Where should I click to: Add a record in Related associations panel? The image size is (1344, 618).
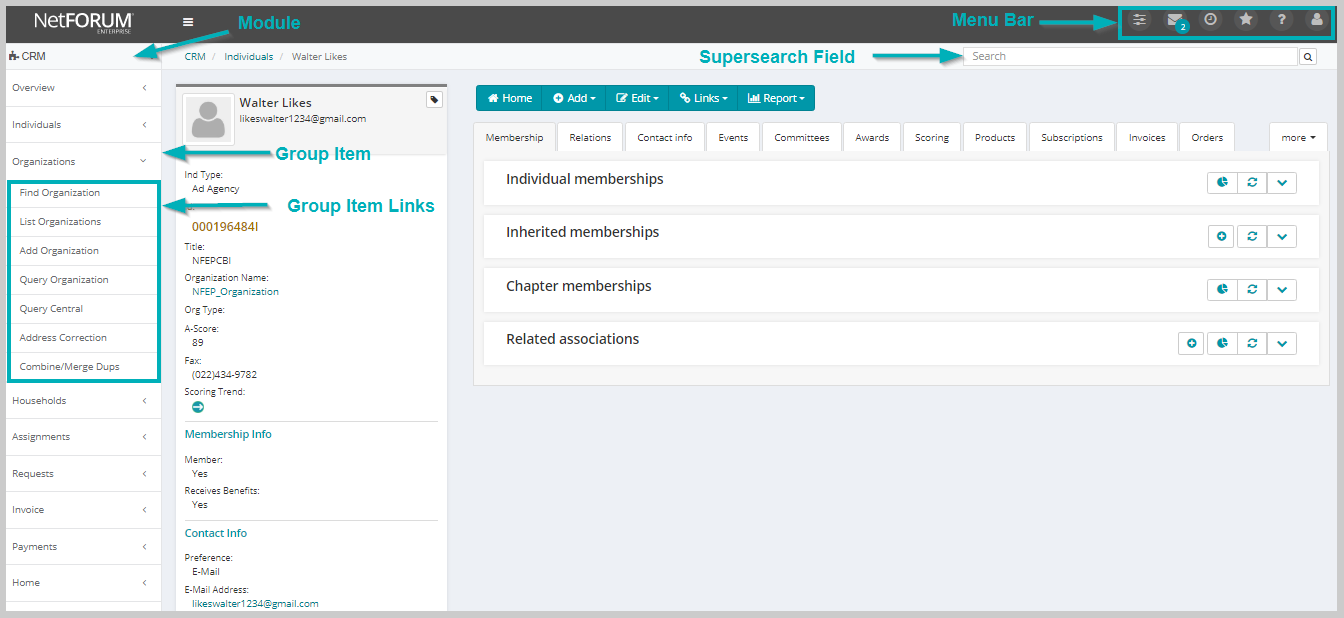(x=1191, y=342)
